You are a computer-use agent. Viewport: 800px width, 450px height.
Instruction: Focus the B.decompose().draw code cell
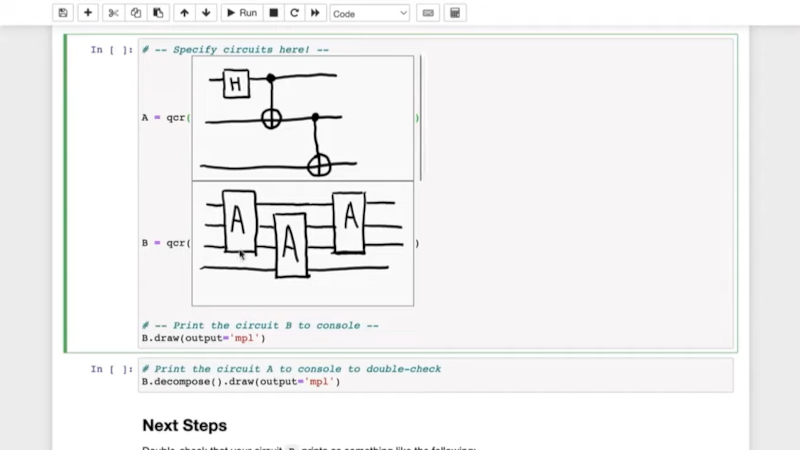pyautogui.click(x=435, y=375)
